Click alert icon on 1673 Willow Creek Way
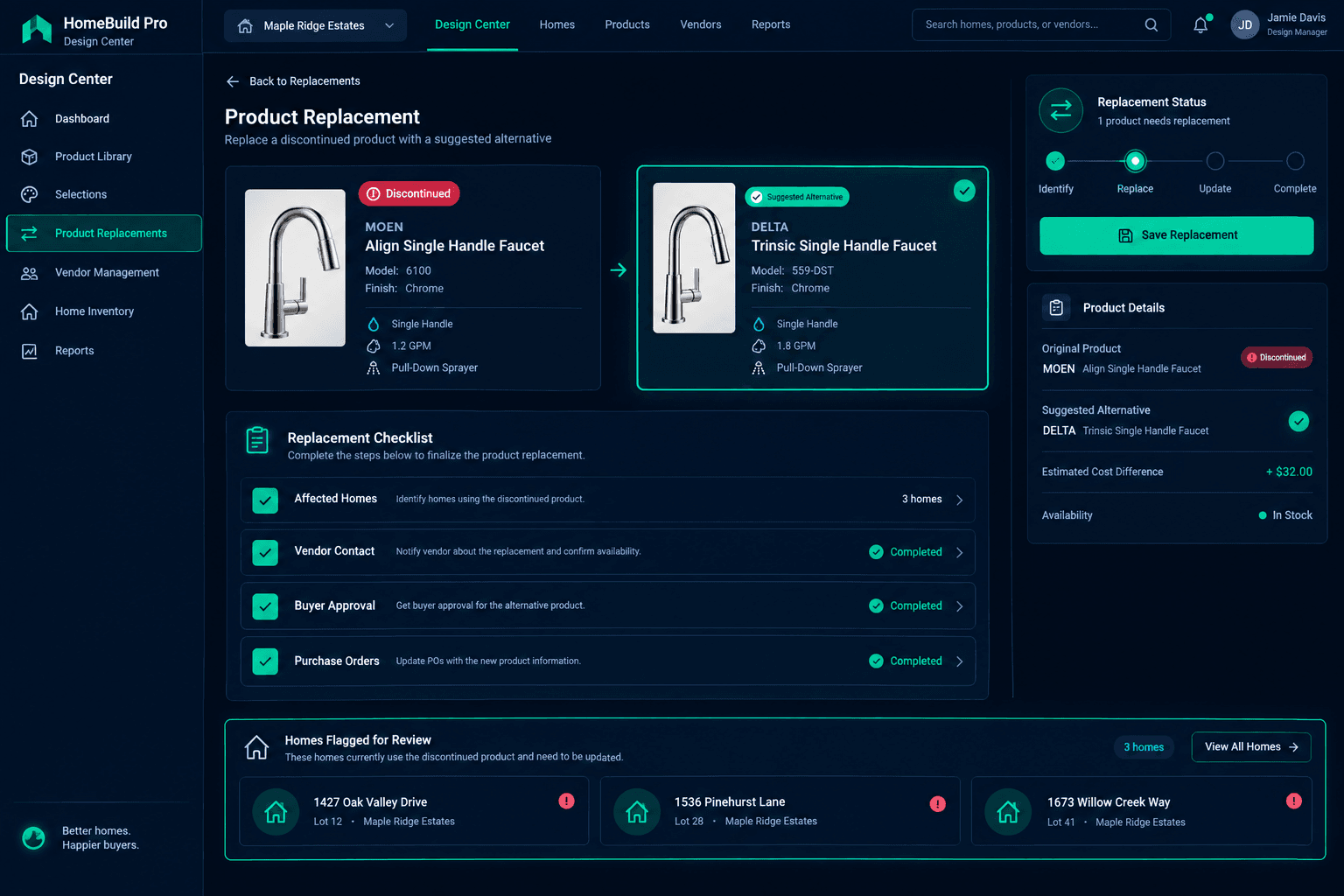This screenshot has width=1344, height=896. point(1293,801)
